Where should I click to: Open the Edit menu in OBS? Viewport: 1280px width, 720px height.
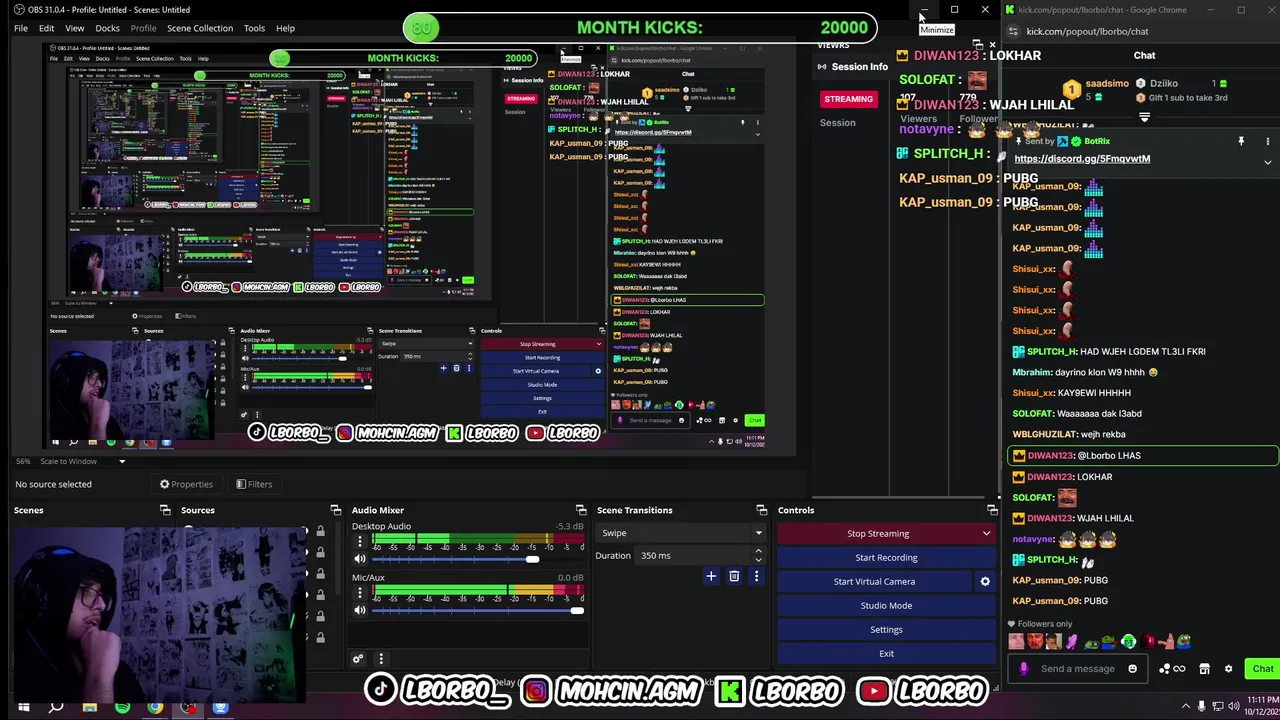(46, 28)
